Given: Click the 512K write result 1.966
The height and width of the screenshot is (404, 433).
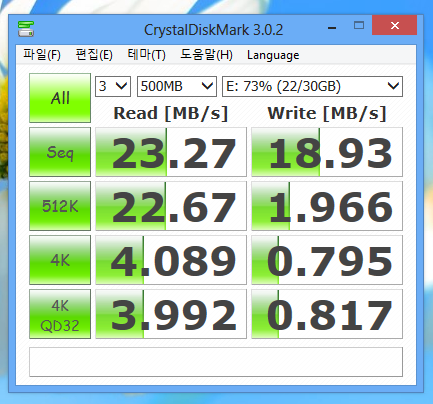Looking at the screenshot, I should tap(327, 206).
